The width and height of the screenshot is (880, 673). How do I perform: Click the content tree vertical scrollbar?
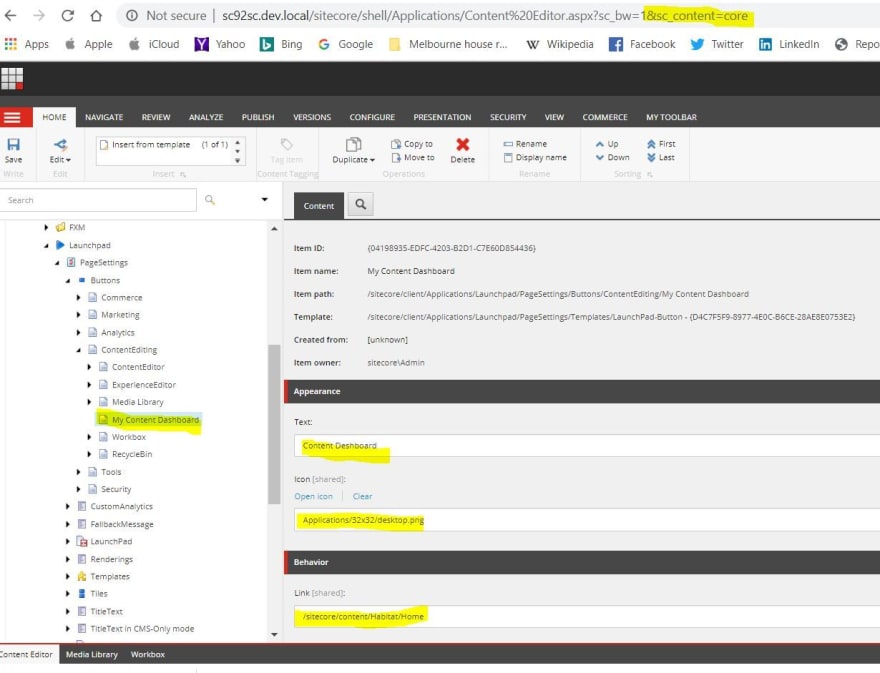point(274,424)
